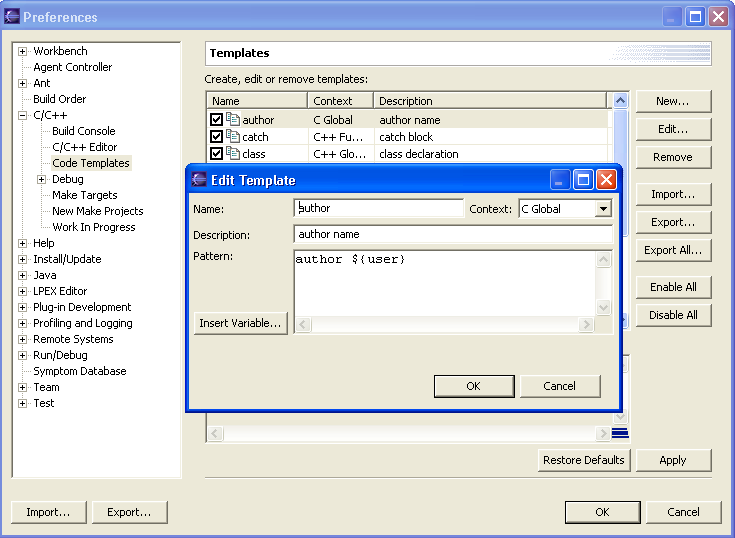Click the Restore Defaults button
Image resolution: width=735 pixels, height=538 pixels.
pos(583,460)
